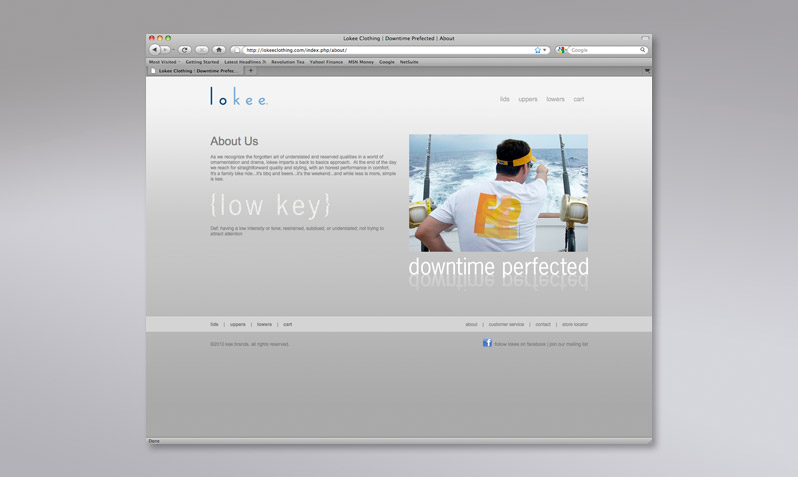Reload the page with the refresh button
The width and height of the screenshot is (798, 477).
tap(185, 50)
